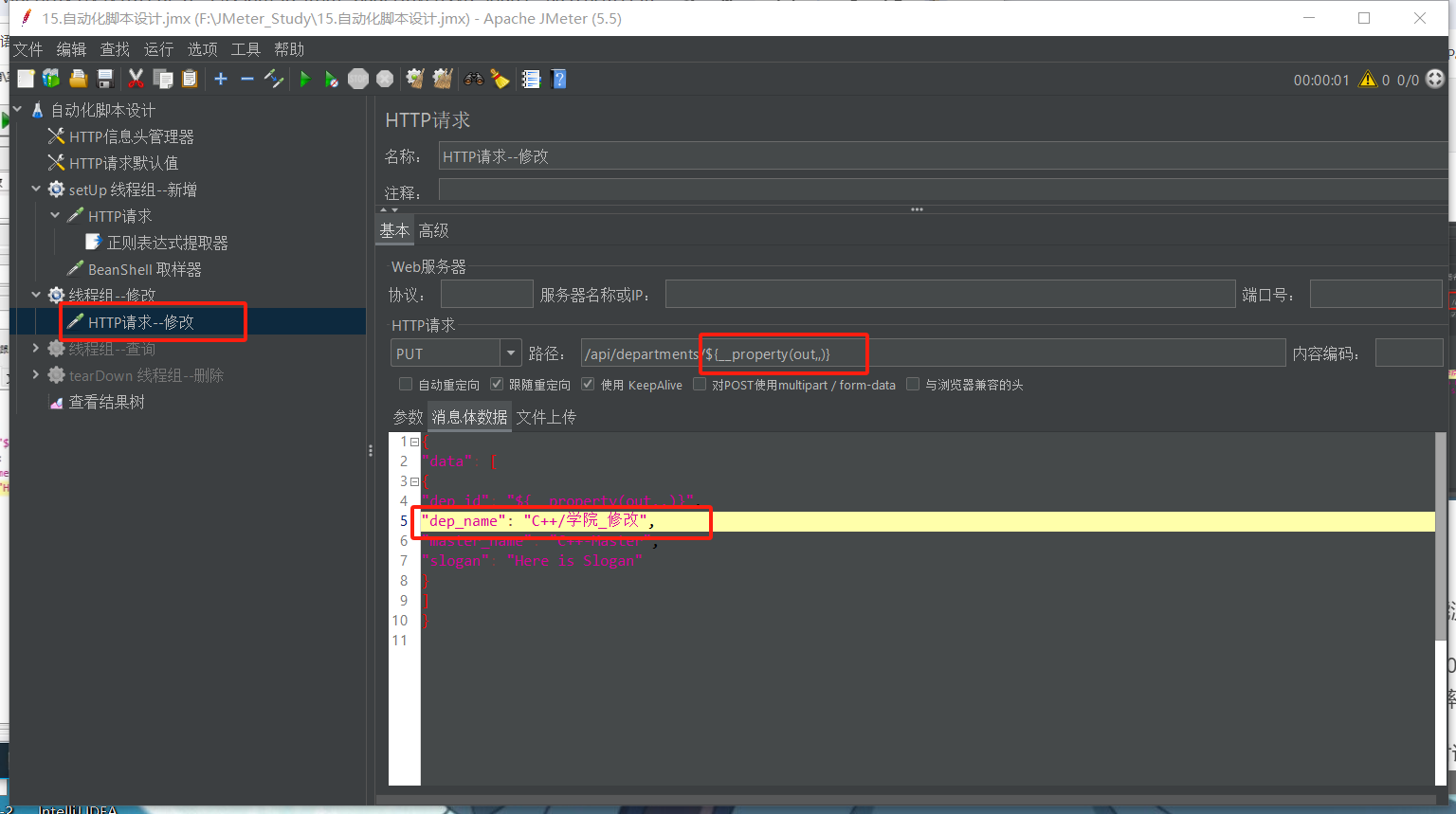The height and width of the screenshot is (814, 1456).
Task: Click the warning triangle log icon
Action: click(1368, 80)
